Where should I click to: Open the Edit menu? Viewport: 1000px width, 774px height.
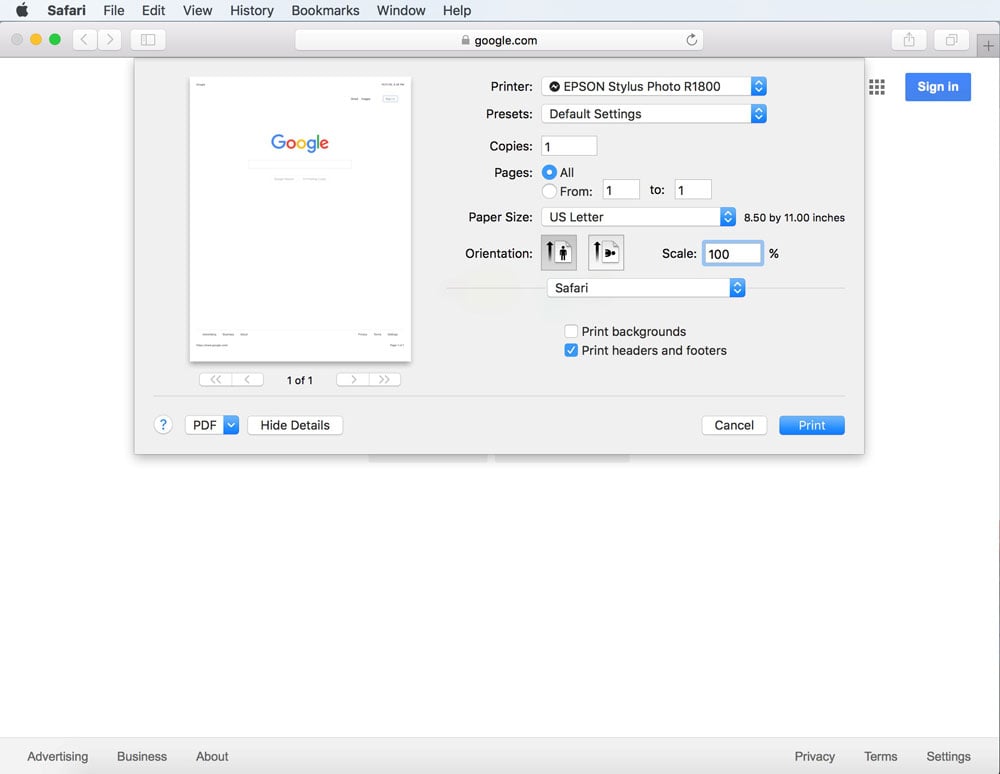coord(153,10)
